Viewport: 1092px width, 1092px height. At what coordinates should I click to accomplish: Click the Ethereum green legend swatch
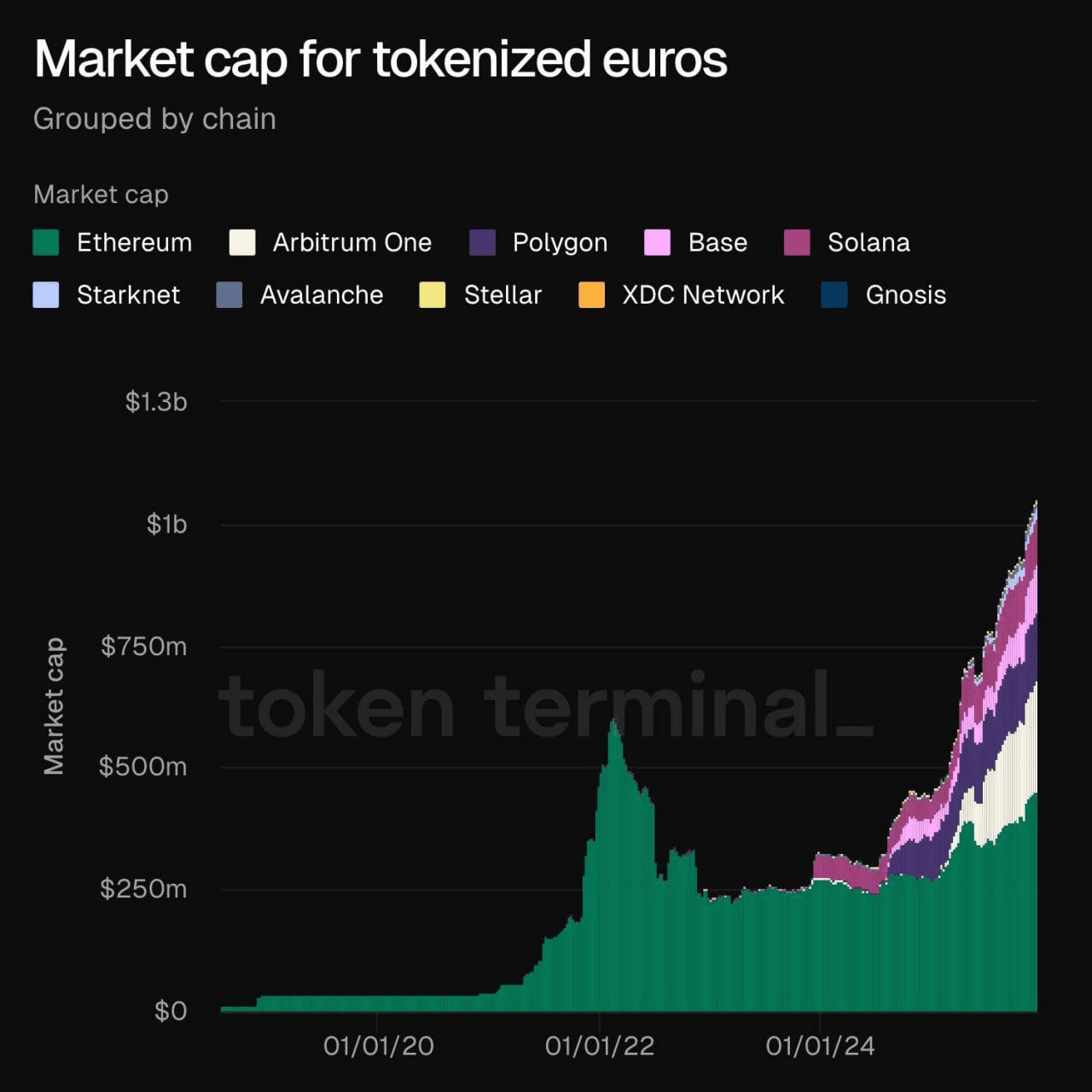(46, 243)
